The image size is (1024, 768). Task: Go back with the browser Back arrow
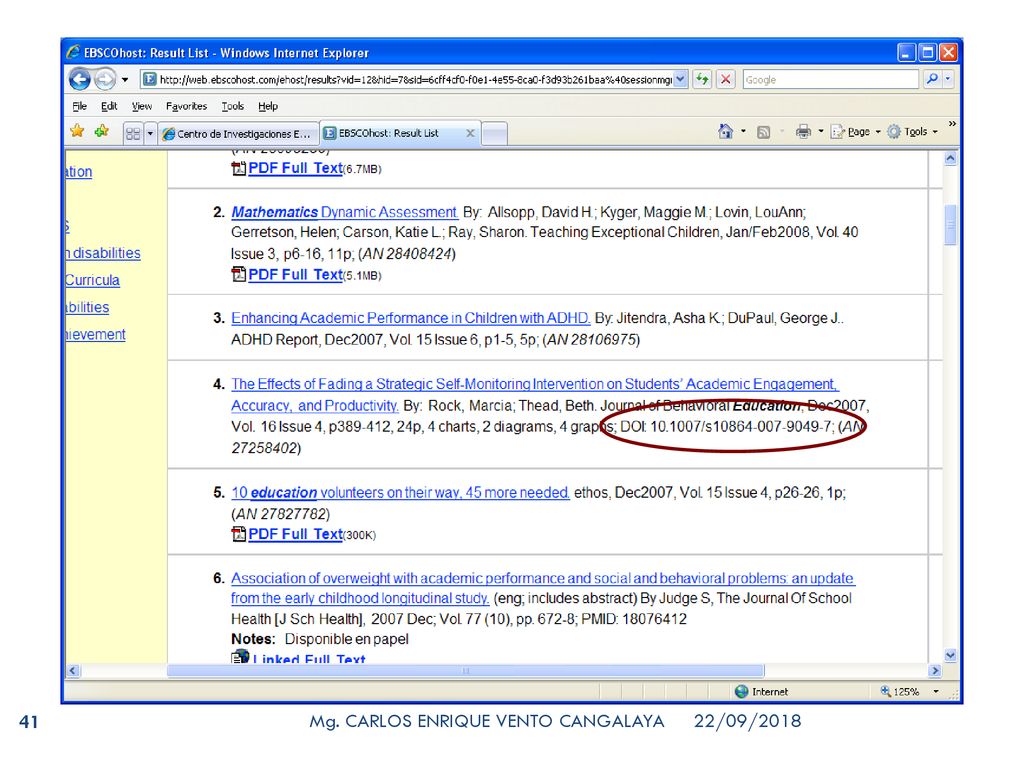pos(80,80)
